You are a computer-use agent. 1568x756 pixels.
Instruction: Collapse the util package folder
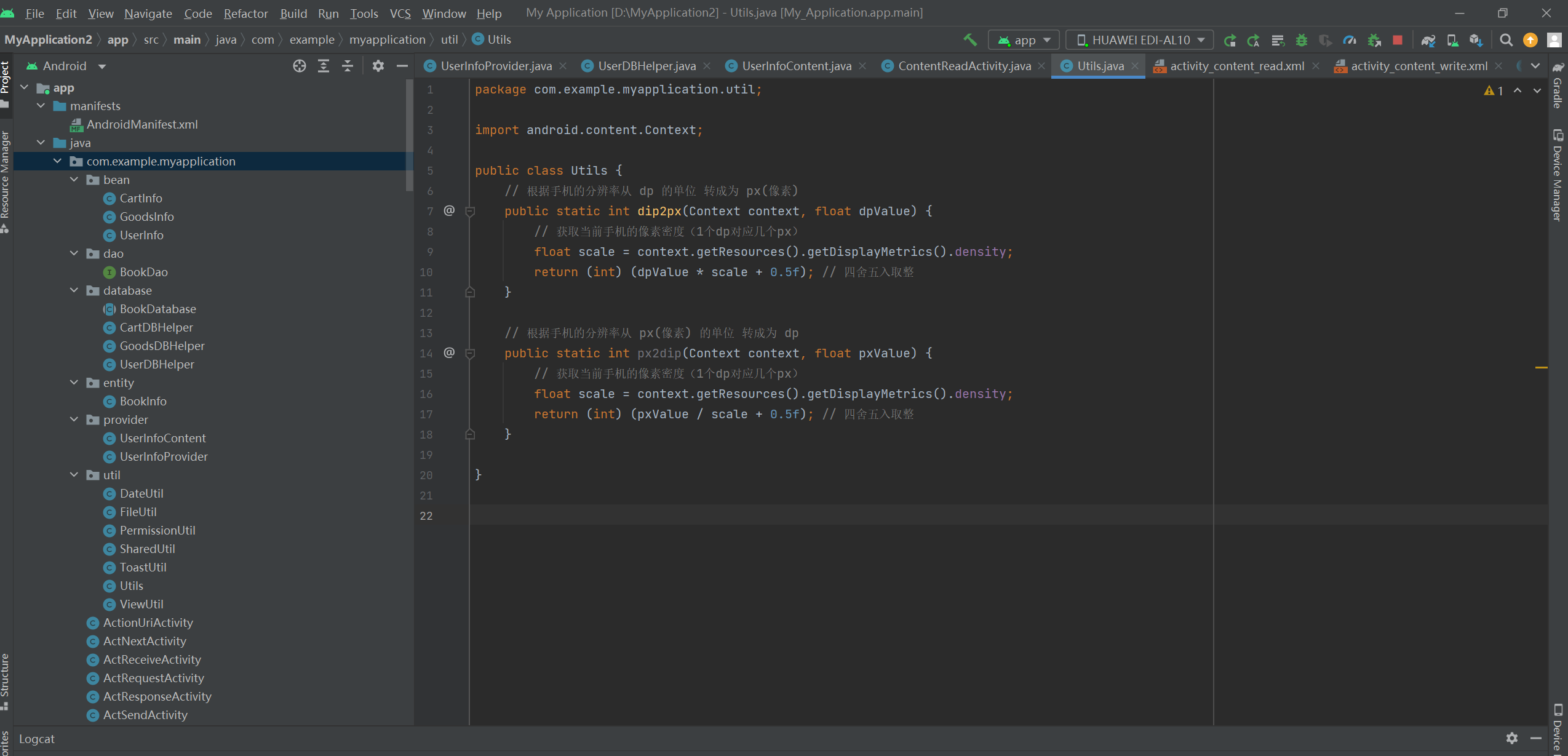74,475
